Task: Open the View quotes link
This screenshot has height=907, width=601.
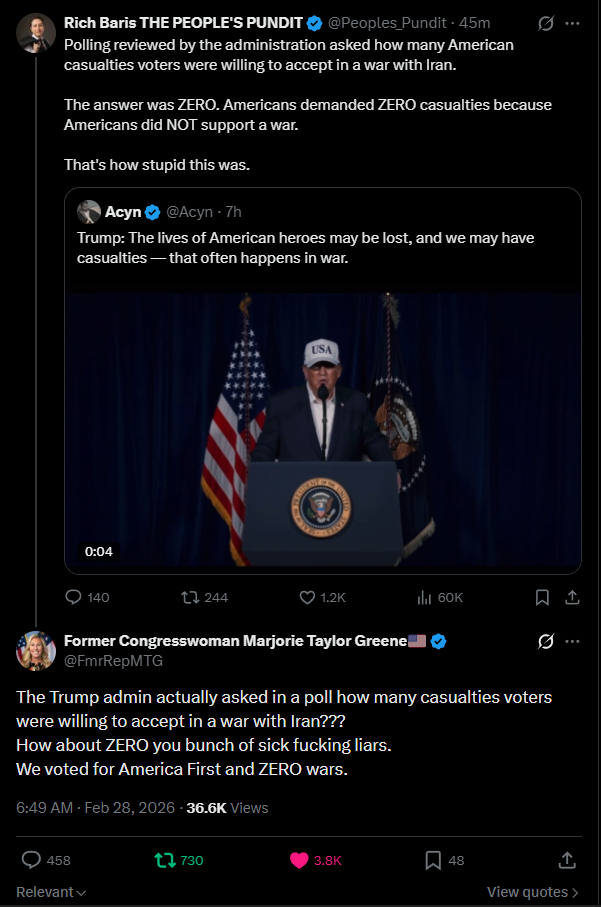Action: click(x=532, y=892)
